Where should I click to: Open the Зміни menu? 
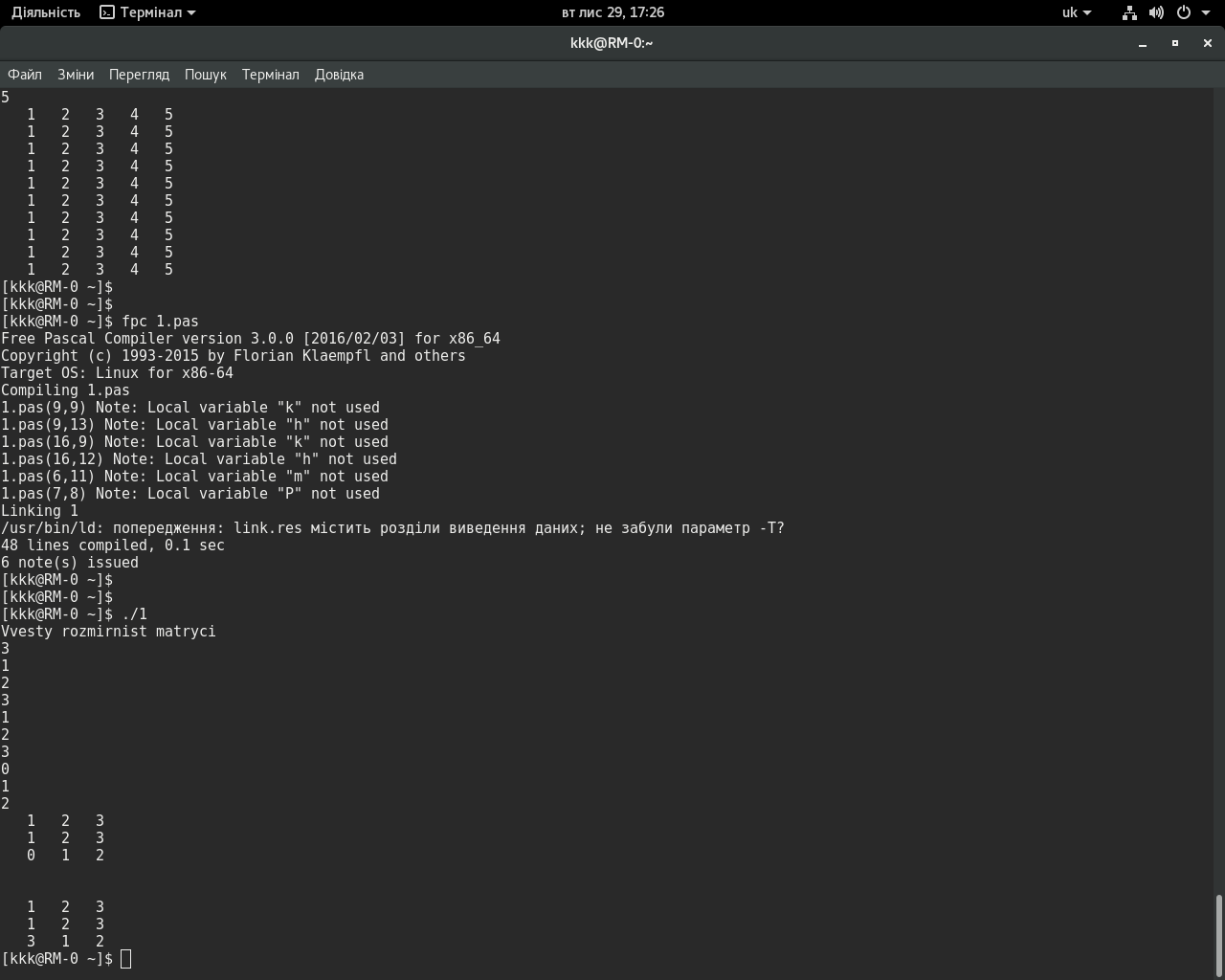tap(76, 75)
